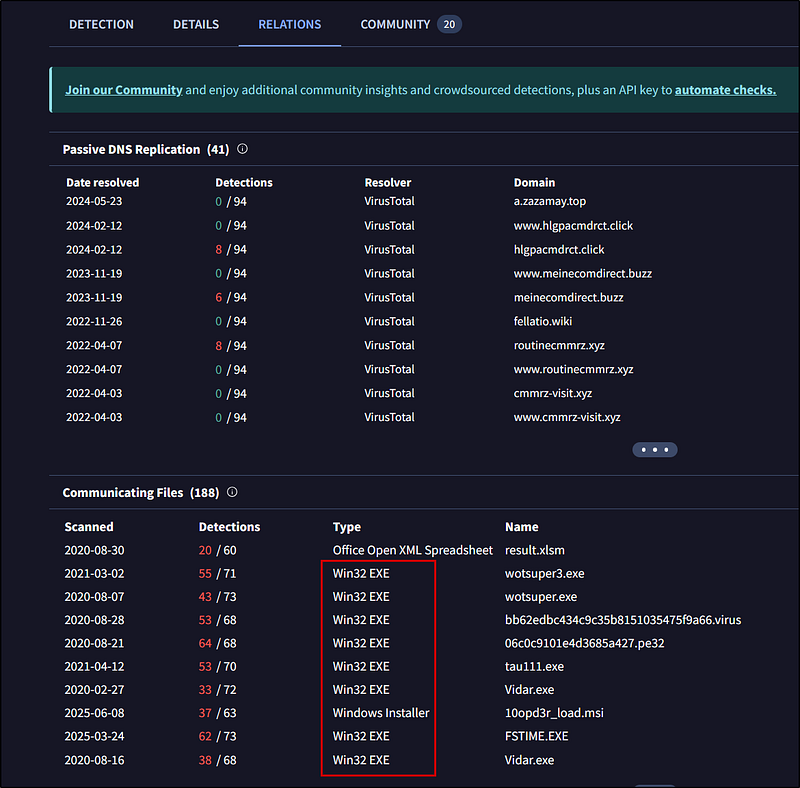Click the Join our Community link
The width and height of the screenshot is (800, 788).
coord(123,90)
